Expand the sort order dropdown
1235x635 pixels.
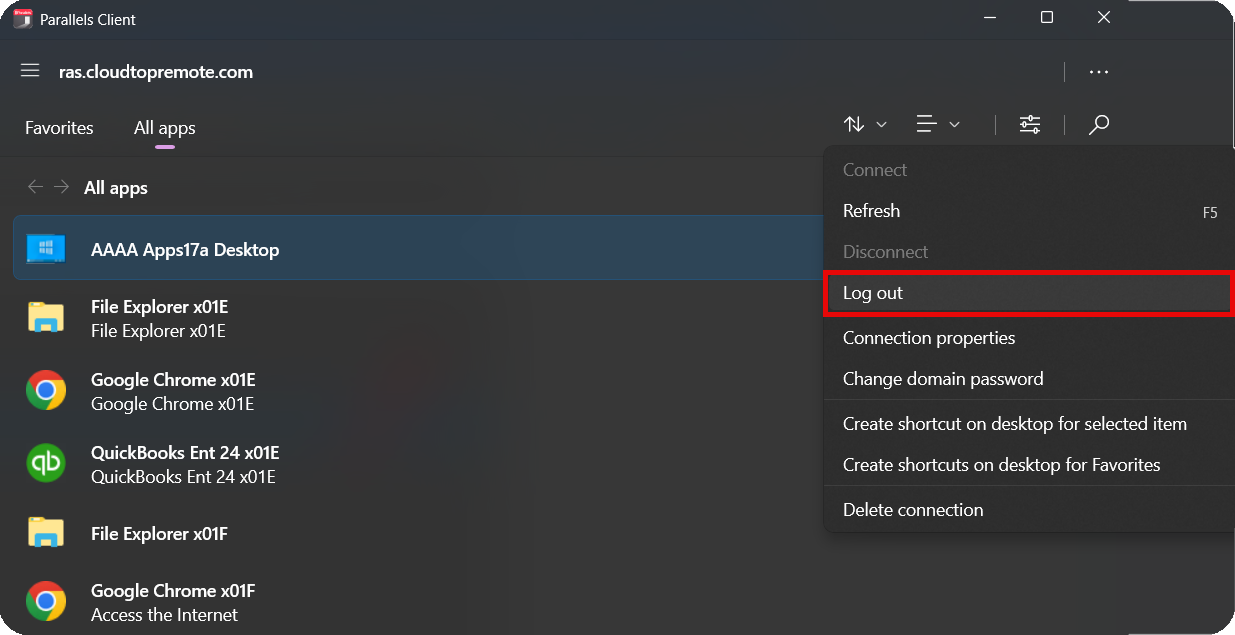(x=865, y=125)
